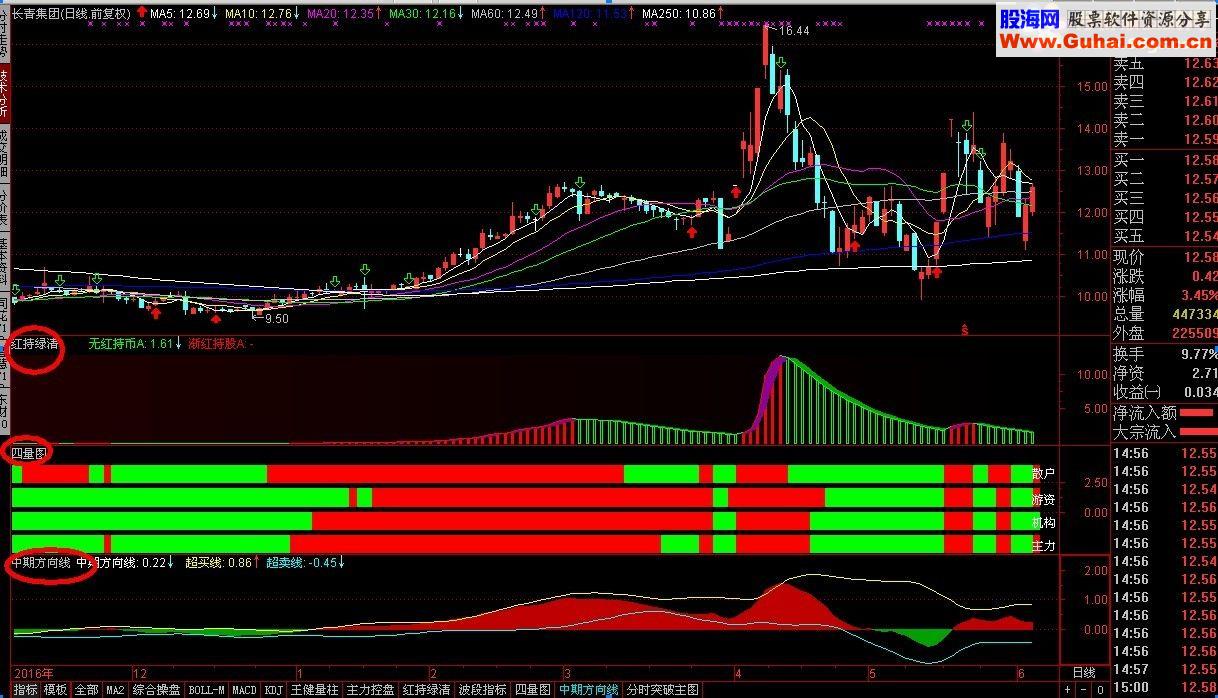The width and height of the screenshot is (1218, 698).
Task: Click the 涨幅 3.45% row
Action: (1165, 295)
